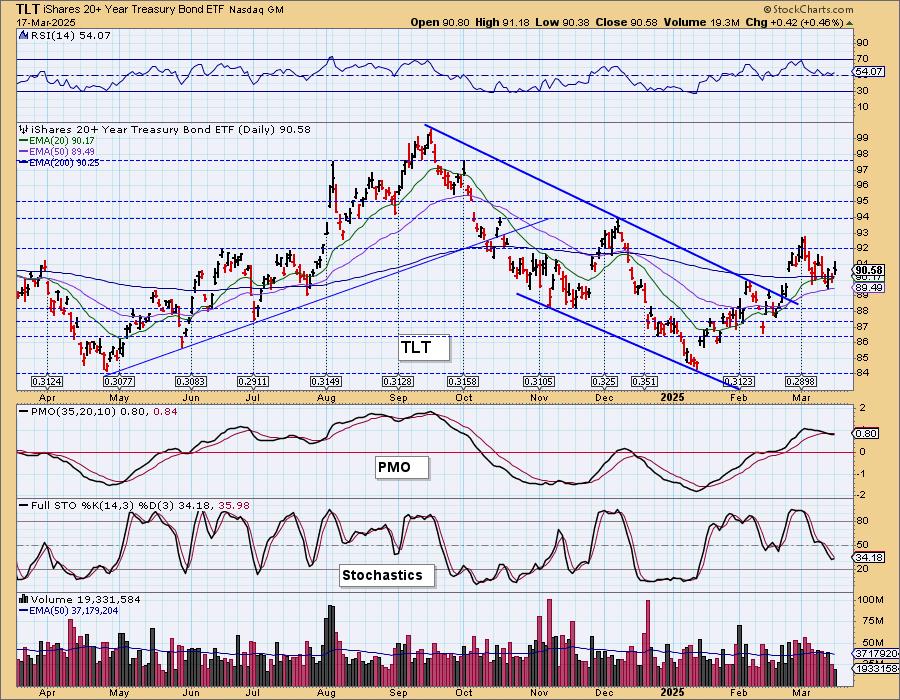Screen dimensions: 900x700
Task: Click the 0.325 yield label near December
Action: [x=604, y=382]
